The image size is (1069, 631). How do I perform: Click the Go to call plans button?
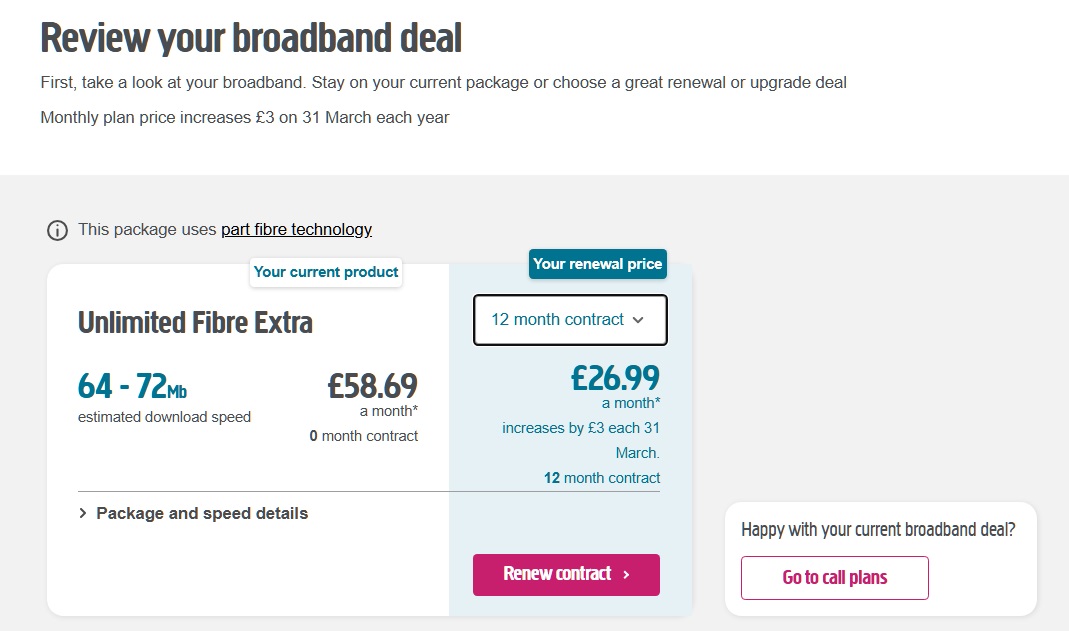coord(834,578)
